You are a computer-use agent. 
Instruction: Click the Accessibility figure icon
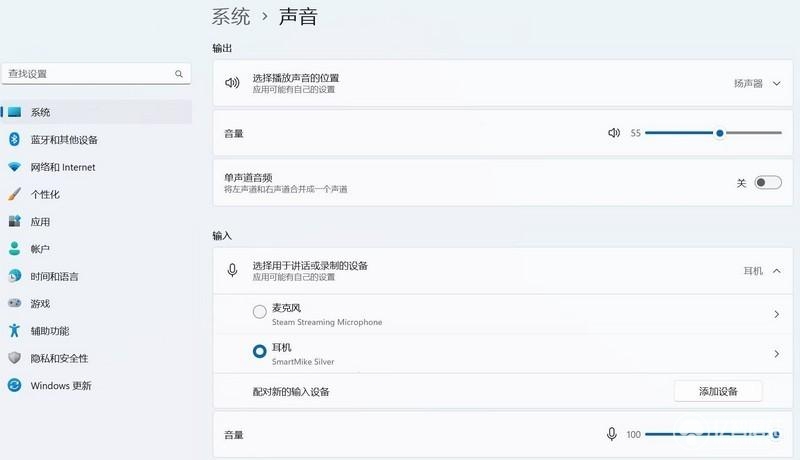pyautogui.click(x=14, y=330)
